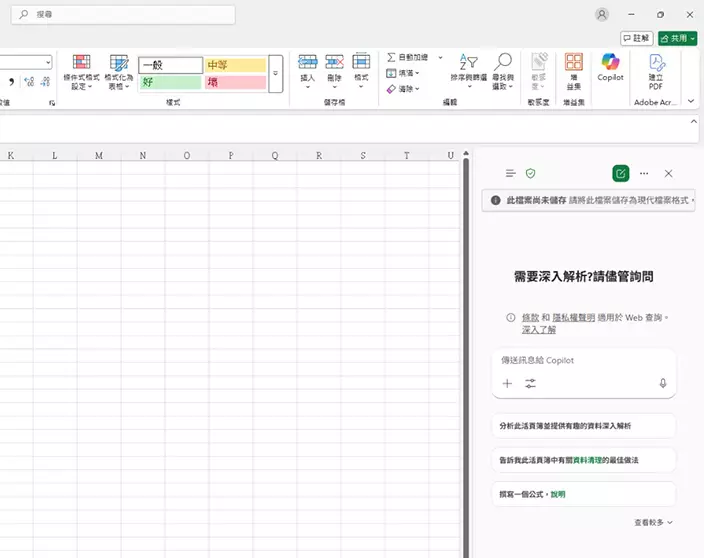Open the settings sliders icon in Copilot input

(530, 383)
